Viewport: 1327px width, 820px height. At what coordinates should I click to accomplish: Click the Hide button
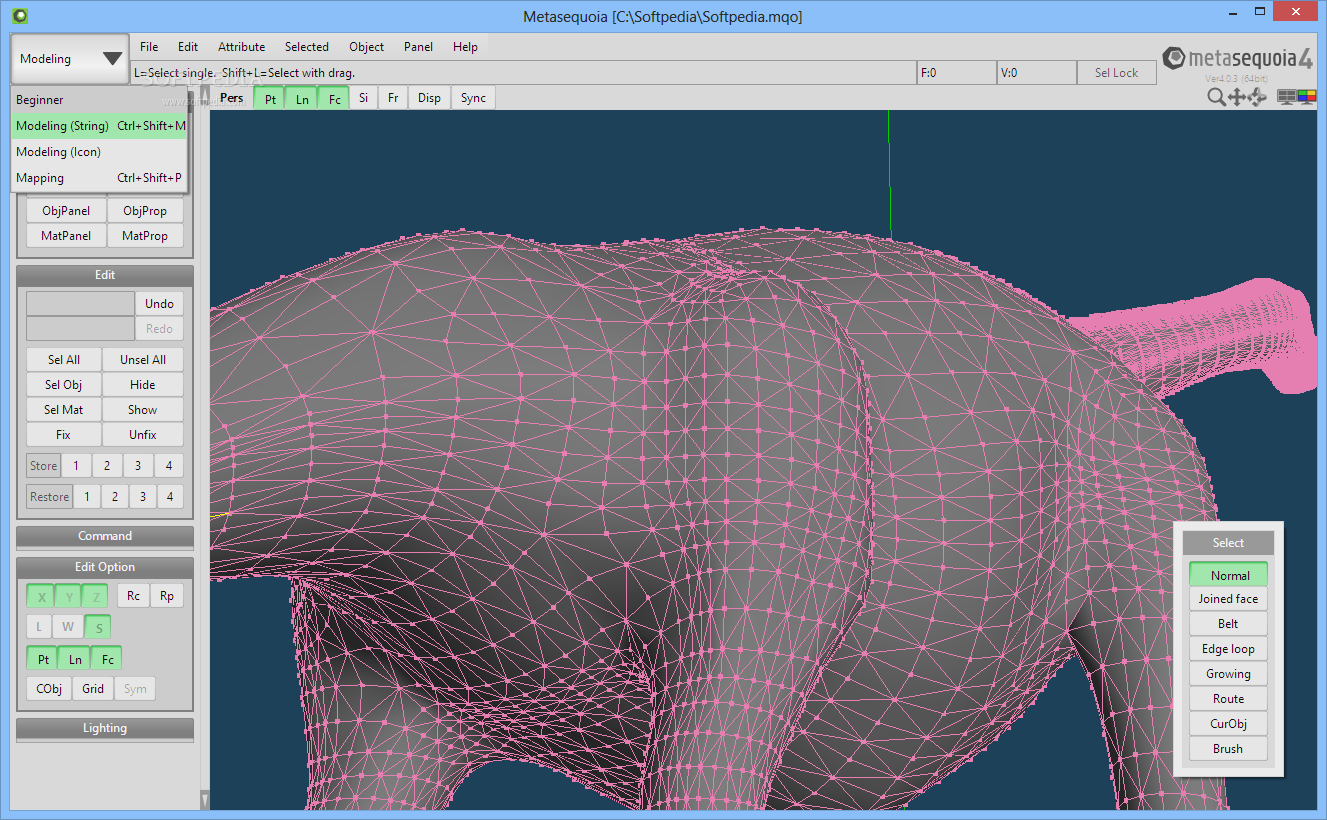(x=143, y=385)
